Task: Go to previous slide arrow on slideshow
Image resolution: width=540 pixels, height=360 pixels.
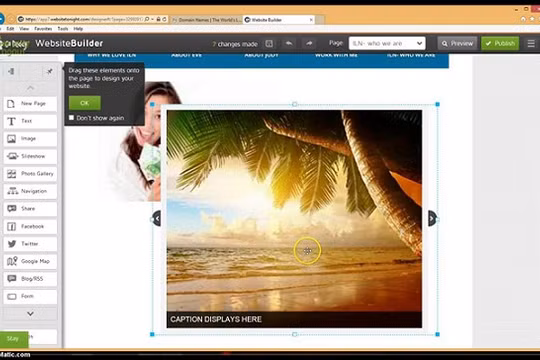Action: pos(157,218)
